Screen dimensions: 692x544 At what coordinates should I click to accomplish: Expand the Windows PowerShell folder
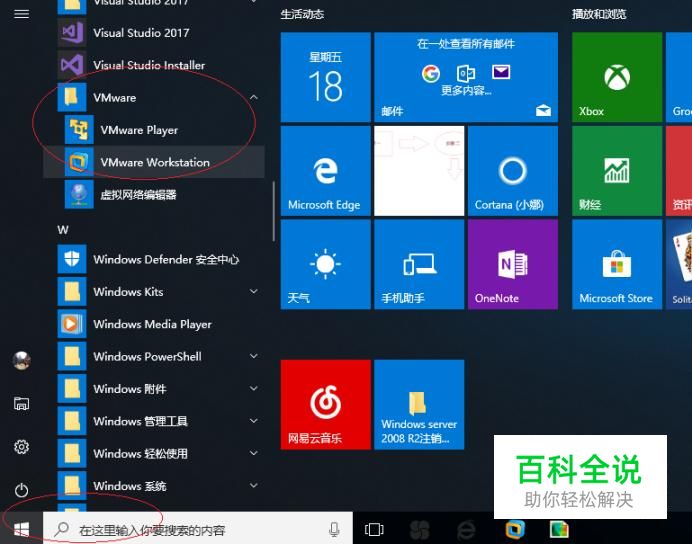point(254,356)
